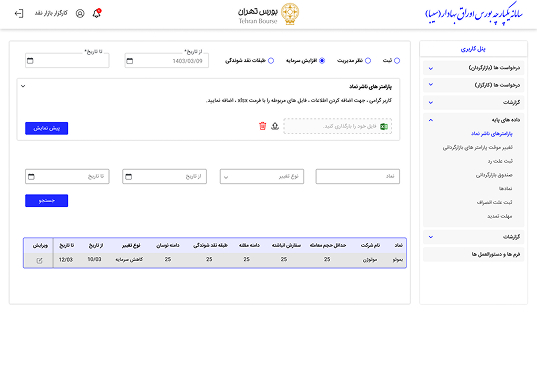The width and height of the screenshot is (537, 366).
Task: Click the سفارش انباشته column header
Action: (x=286, y=245)
